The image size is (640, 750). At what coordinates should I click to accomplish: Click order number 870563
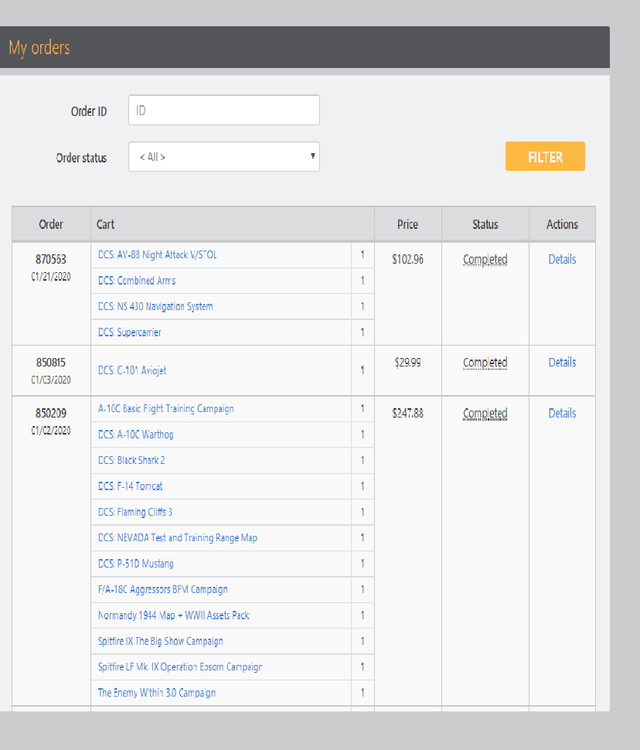click(x=51, y=259)
